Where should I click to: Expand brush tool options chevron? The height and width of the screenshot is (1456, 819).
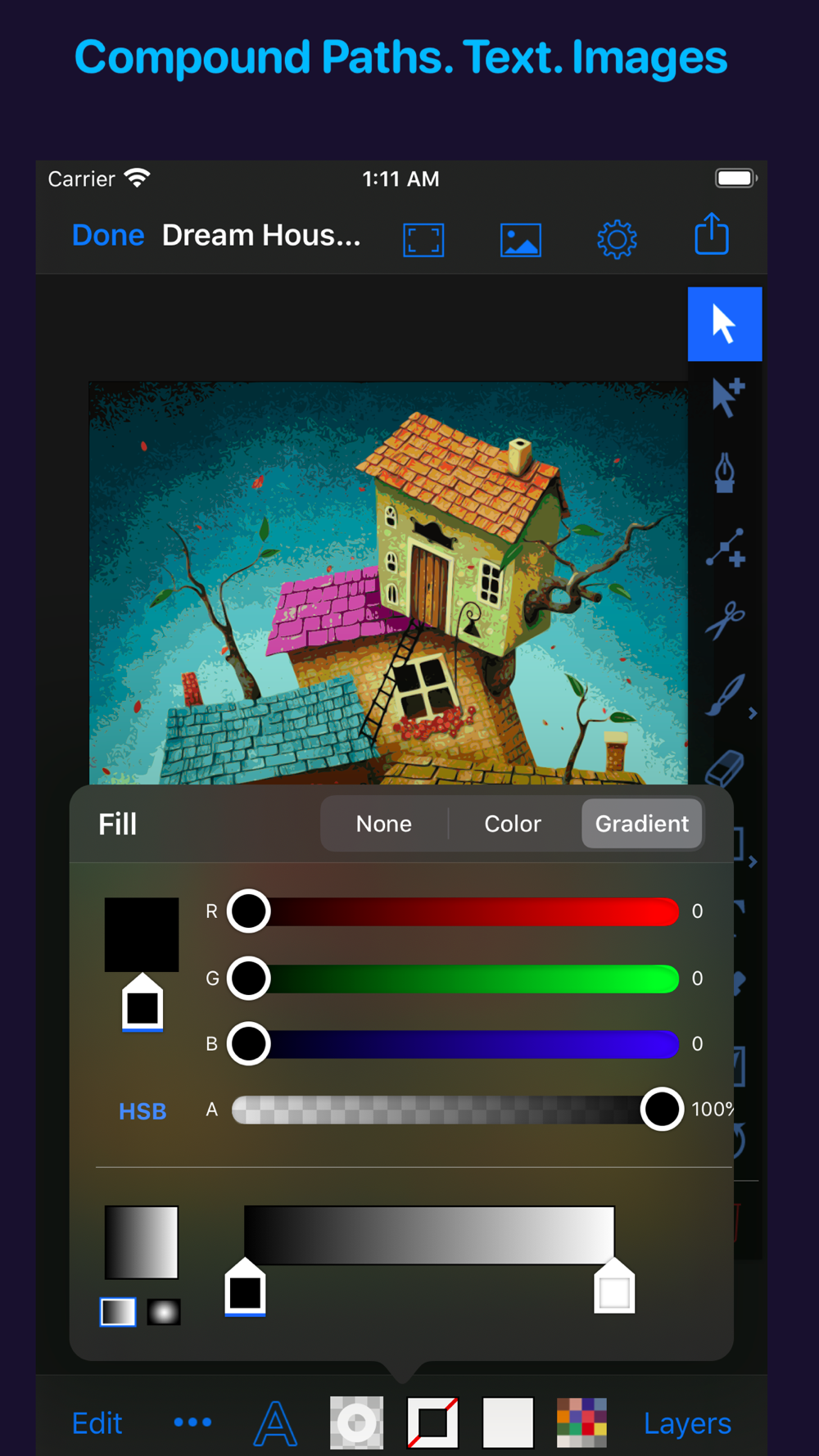tap(753, 713)
